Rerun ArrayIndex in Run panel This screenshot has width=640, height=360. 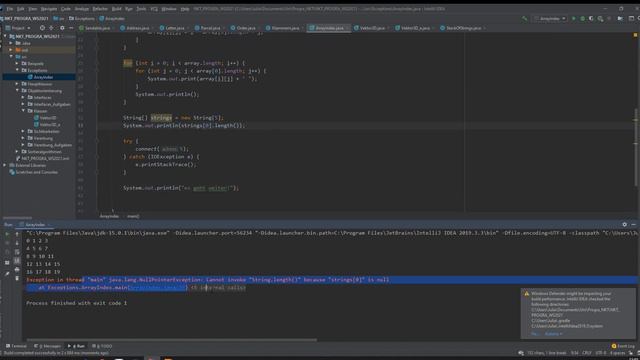[x=7, y=234]
